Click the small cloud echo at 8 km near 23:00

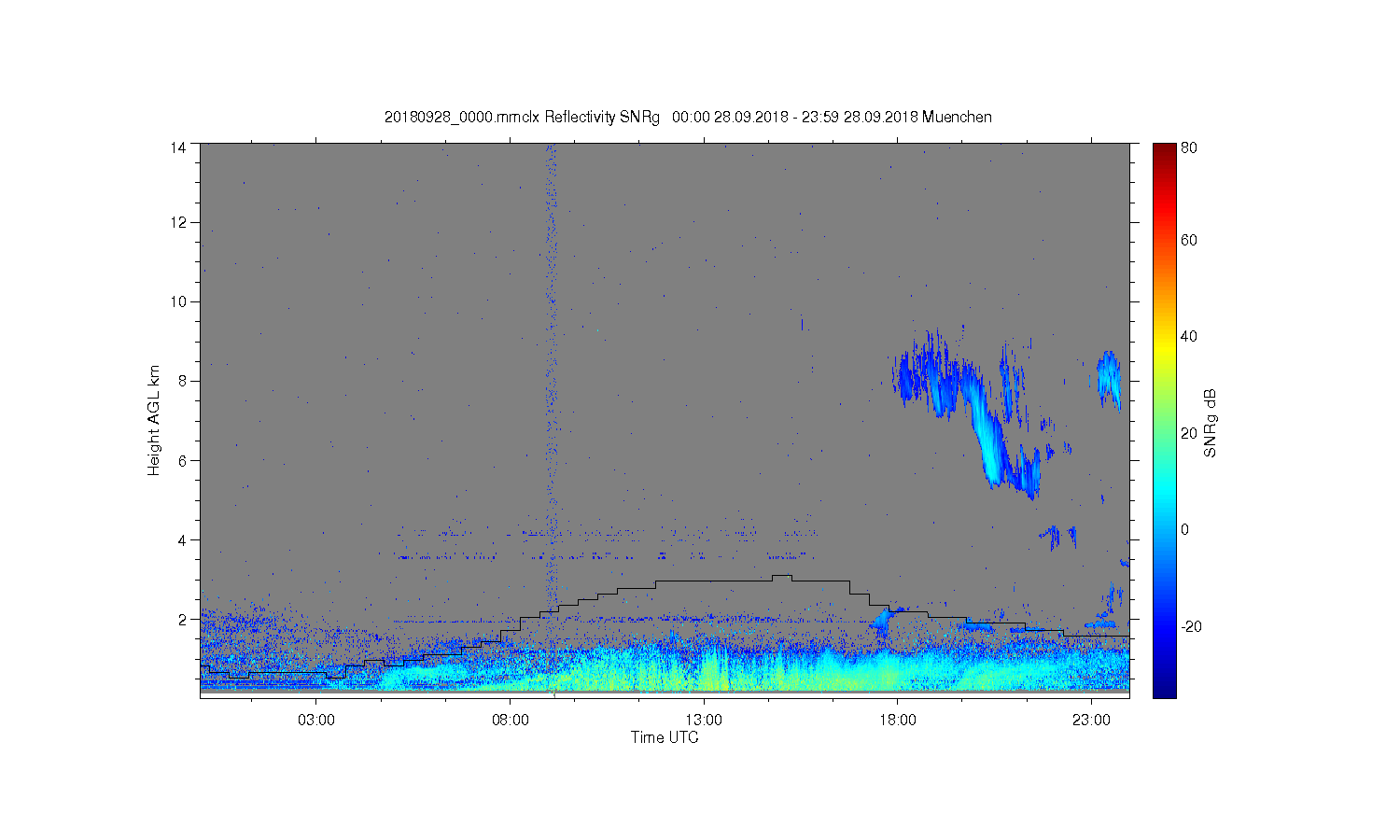(1109, 378)
